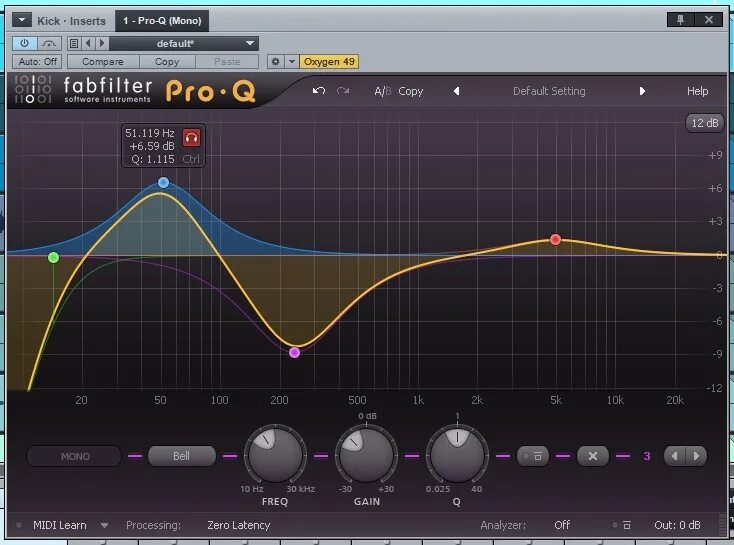734x545 pixels.
Task: Click Copy next to A/B
Action: 411,91
